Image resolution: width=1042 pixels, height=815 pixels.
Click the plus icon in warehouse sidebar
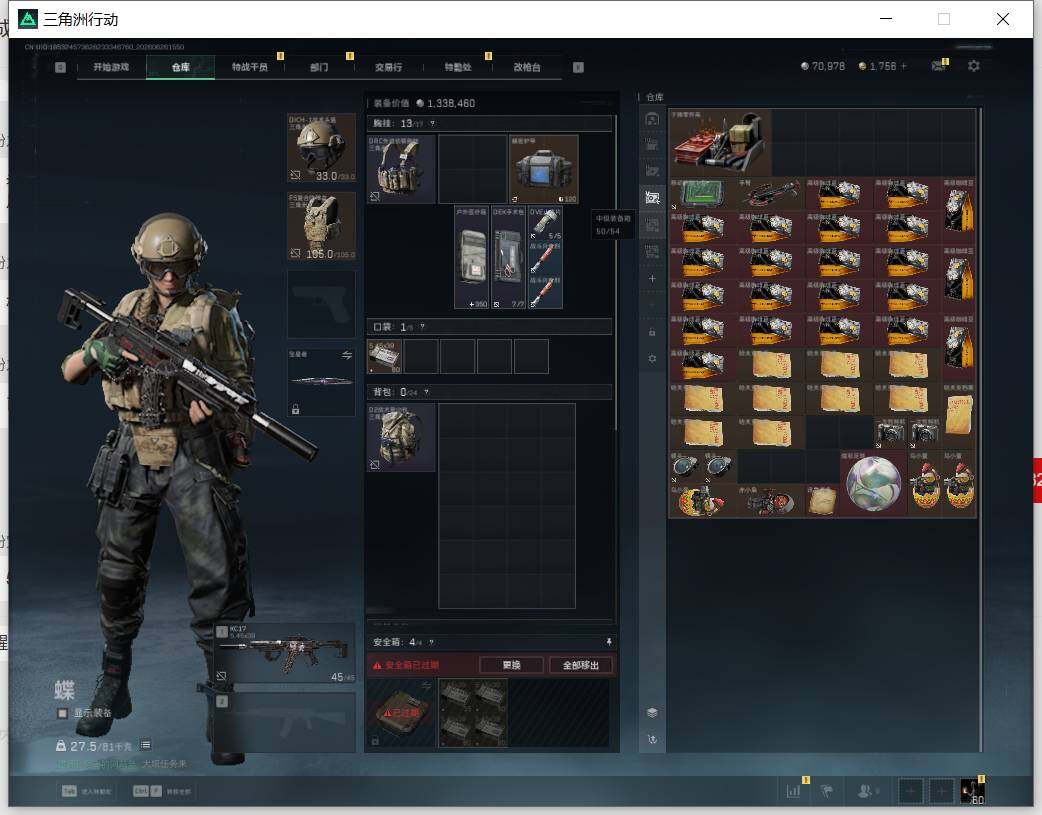click(x=652, y=279)
